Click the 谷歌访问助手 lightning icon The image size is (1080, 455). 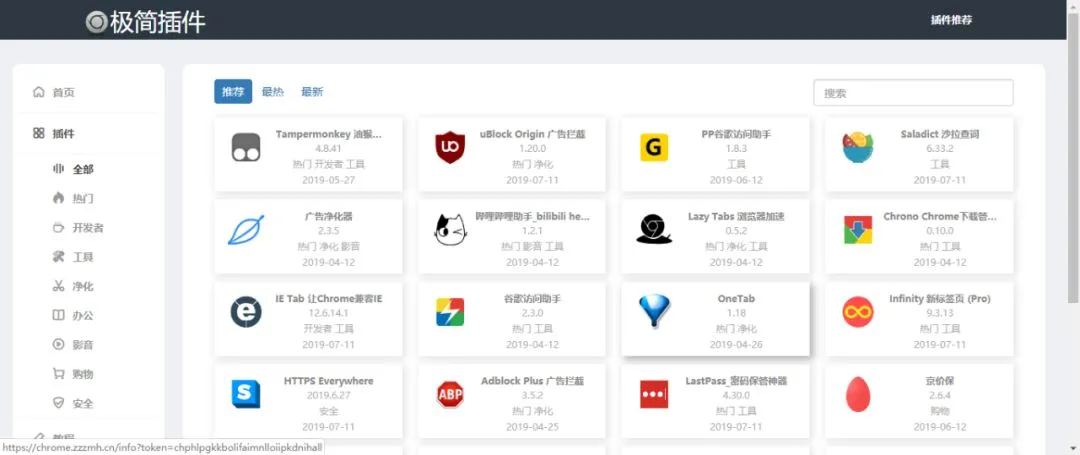450,313
